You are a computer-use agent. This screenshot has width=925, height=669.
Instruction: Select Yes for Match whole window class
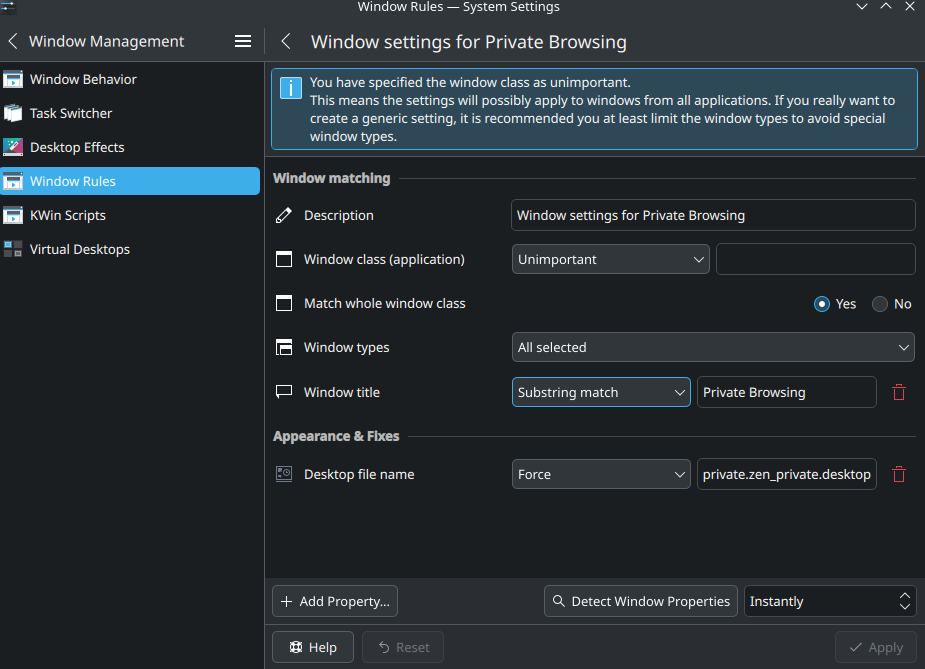[x=821, y=304]
